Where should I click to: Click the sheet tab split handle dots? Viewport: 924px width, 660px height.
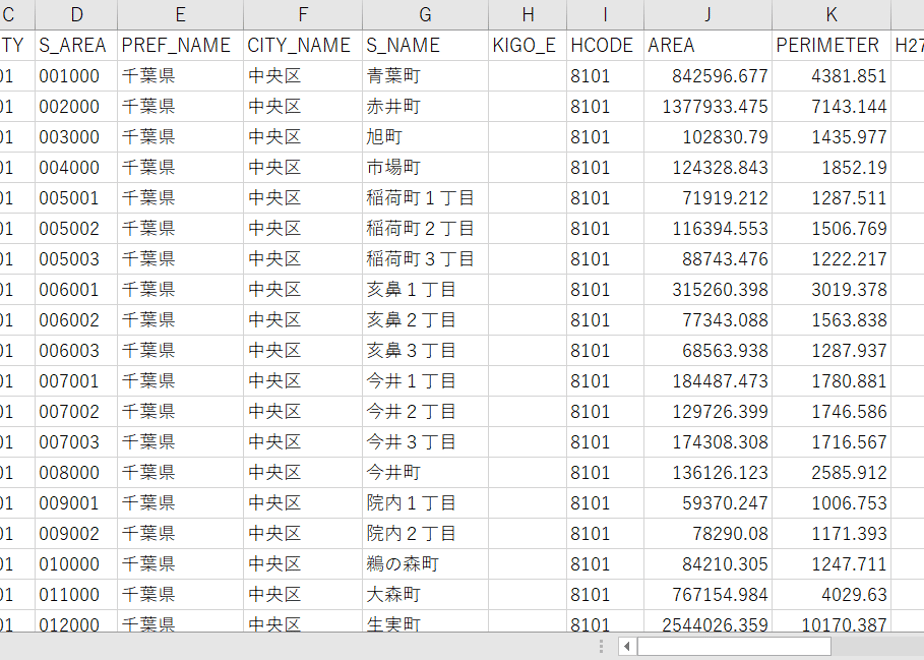point(601,646)
